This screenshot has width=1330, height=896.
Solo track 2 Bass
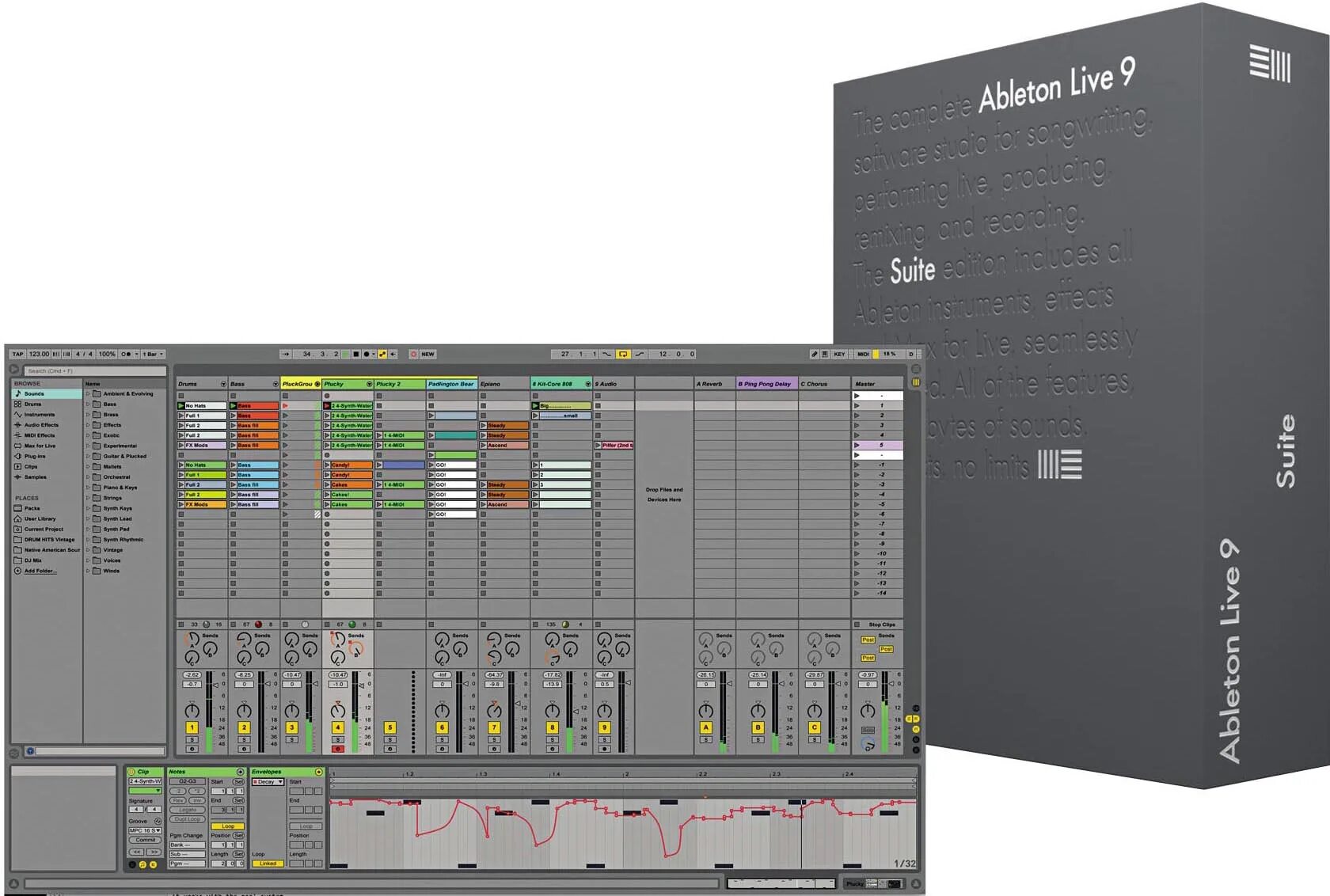tap(244, 739)
